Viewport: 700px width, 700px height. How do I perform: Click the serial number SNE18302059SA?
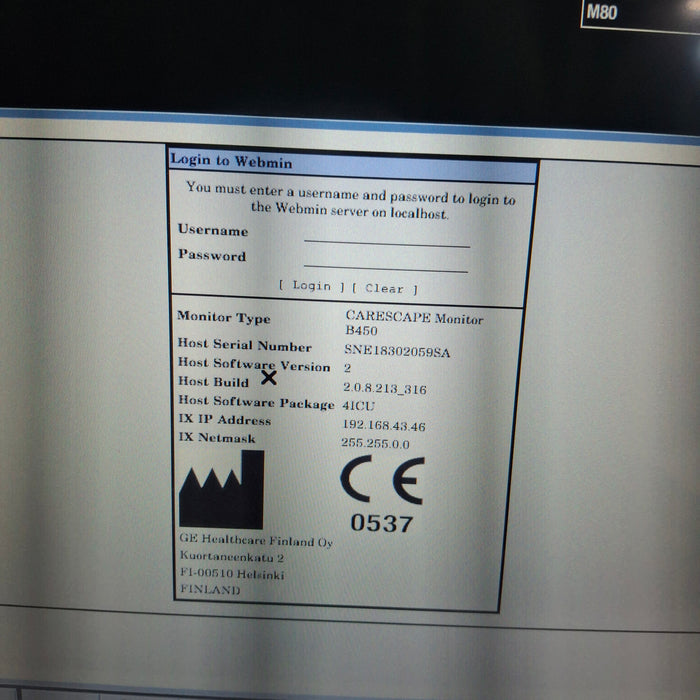pyautogui.click(x=397, y=351)
